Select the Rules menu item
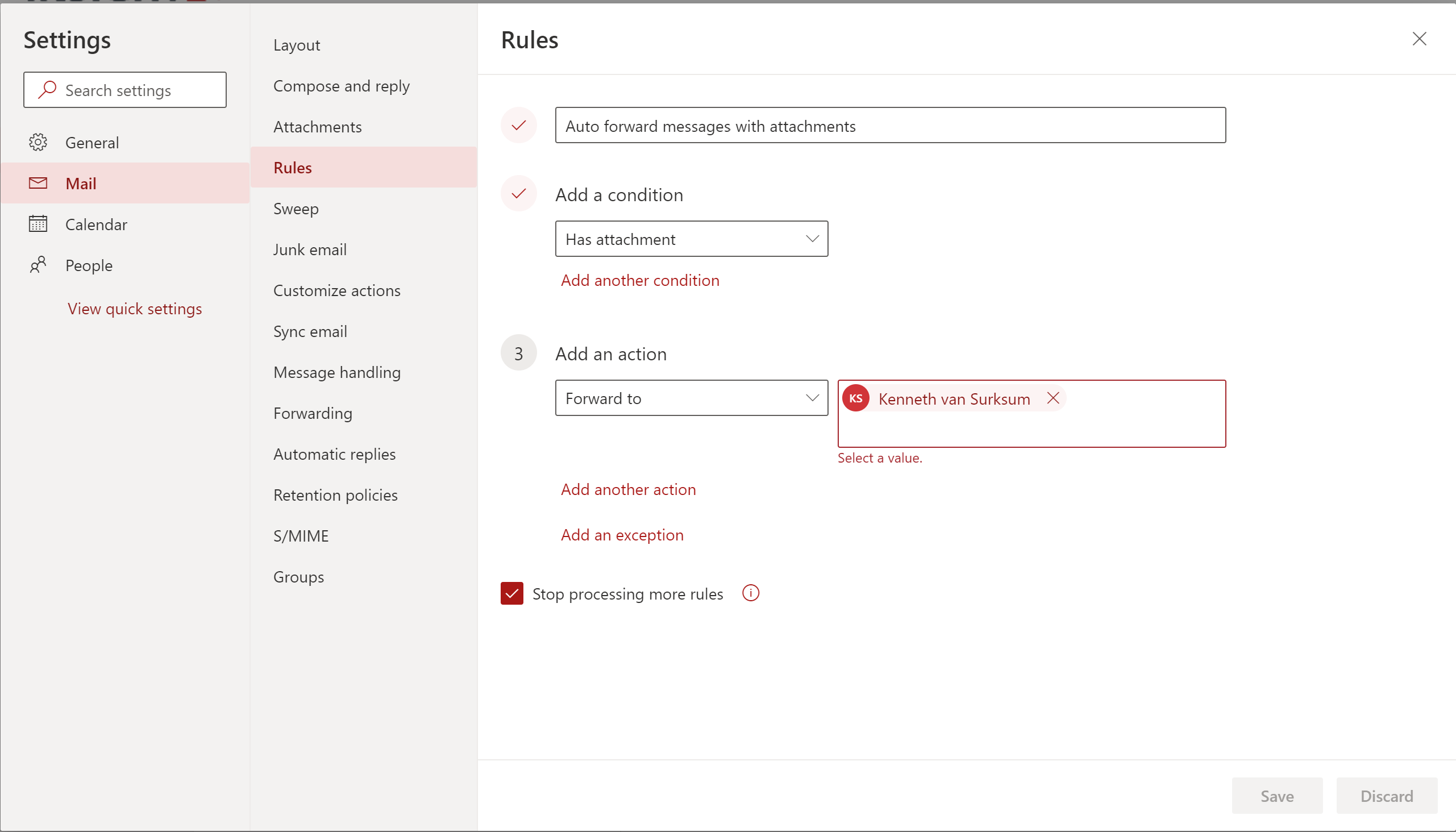 click(x=363, y=168)
